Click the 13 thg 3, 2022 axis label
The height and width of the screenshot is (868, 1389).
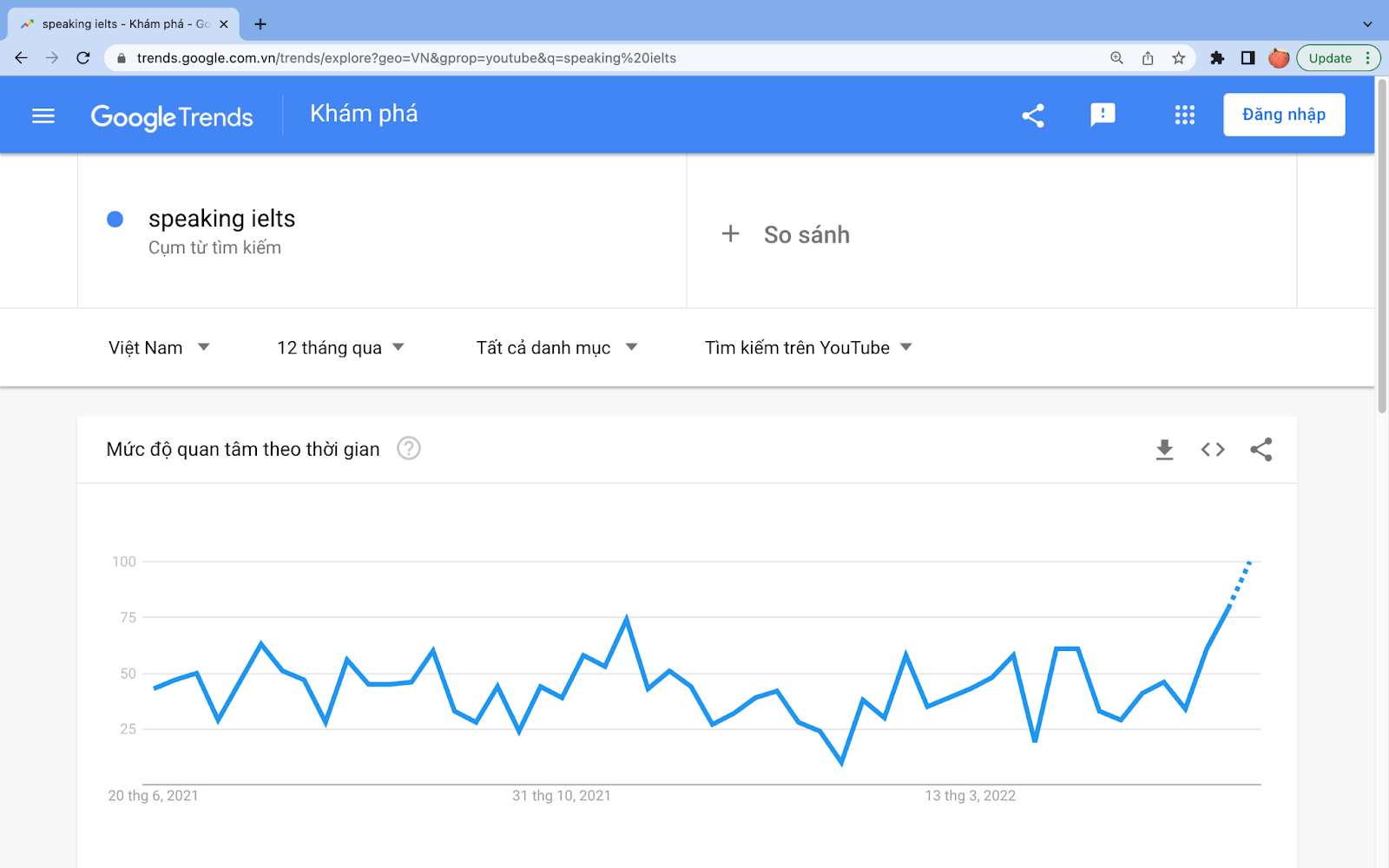970,796
